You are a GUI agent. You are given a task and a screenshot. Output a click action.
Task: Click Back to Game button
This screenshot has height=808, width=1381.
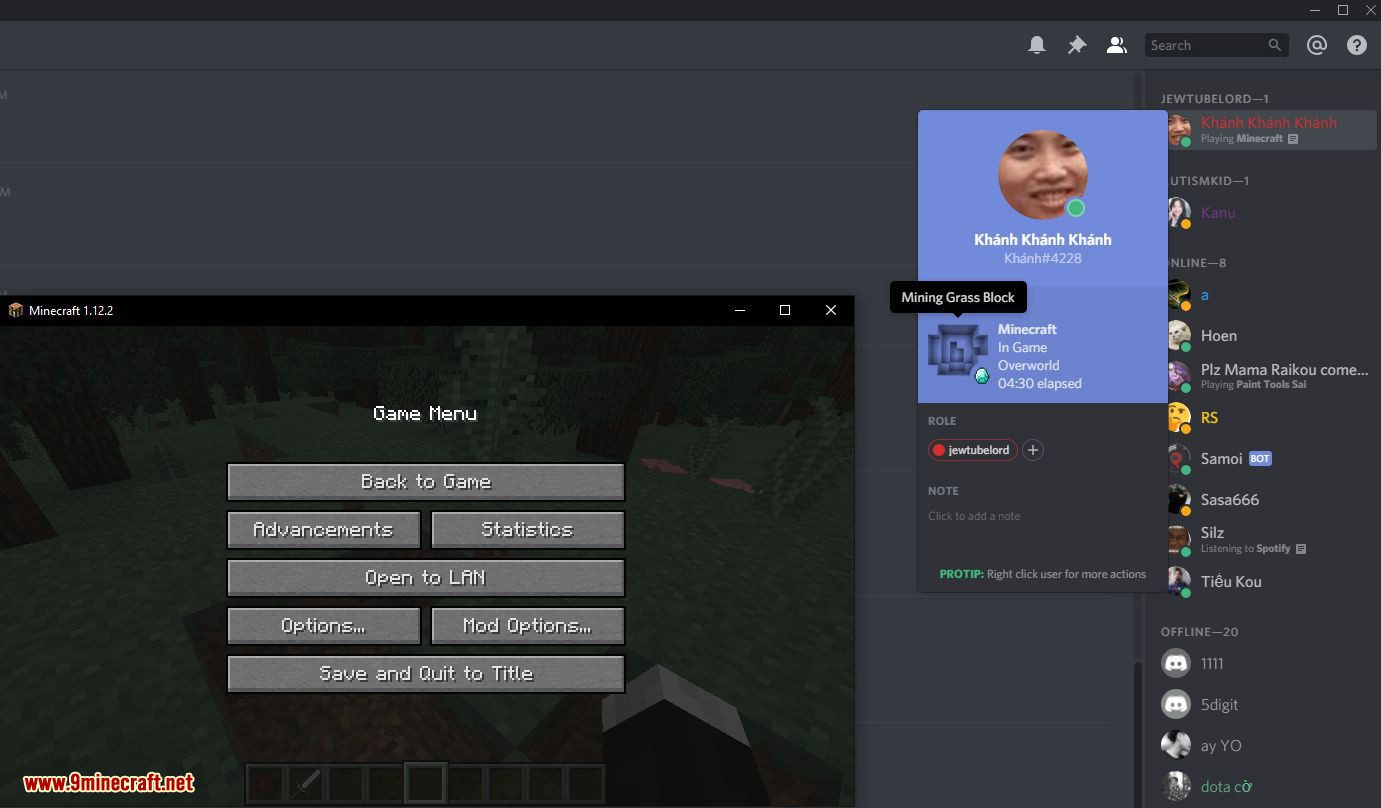(426, 482)
